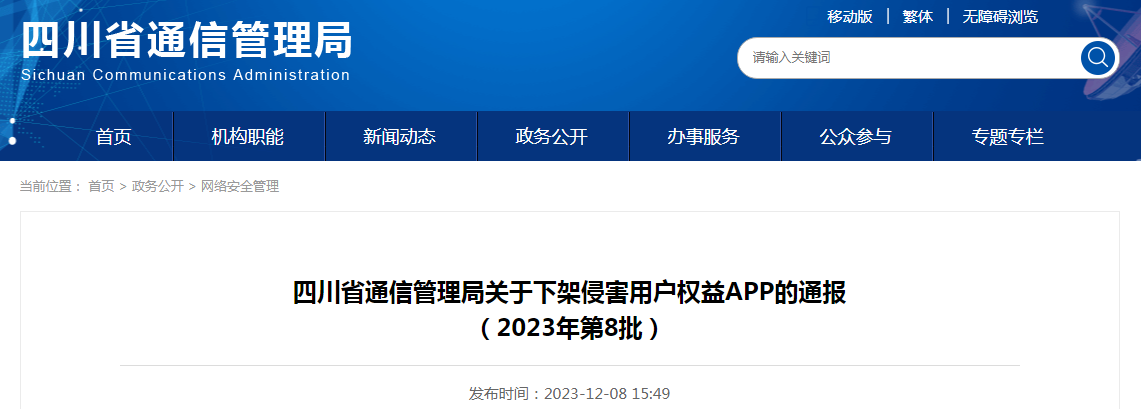Click the 政务公开 breadcrumb link

(x=158, y=186)
